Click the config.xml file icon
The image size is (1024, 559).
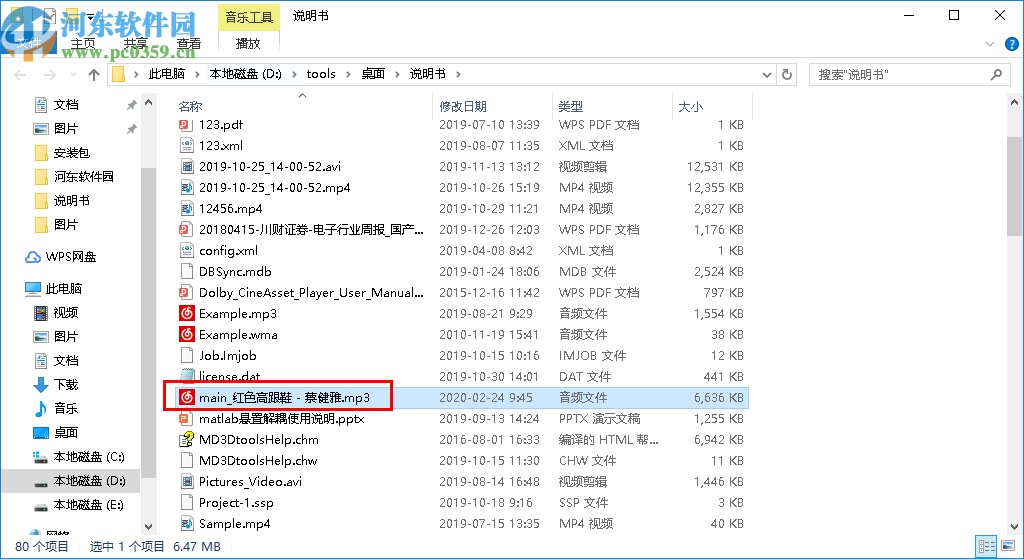[x=187, y=251]
